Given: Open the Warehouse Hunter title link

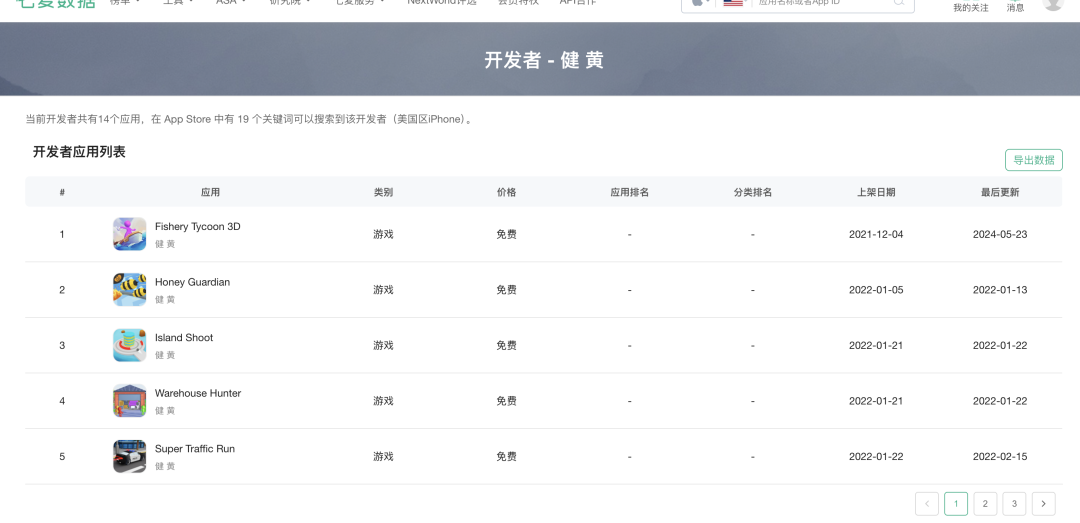Looking at the screenshot, I should 198,393.
